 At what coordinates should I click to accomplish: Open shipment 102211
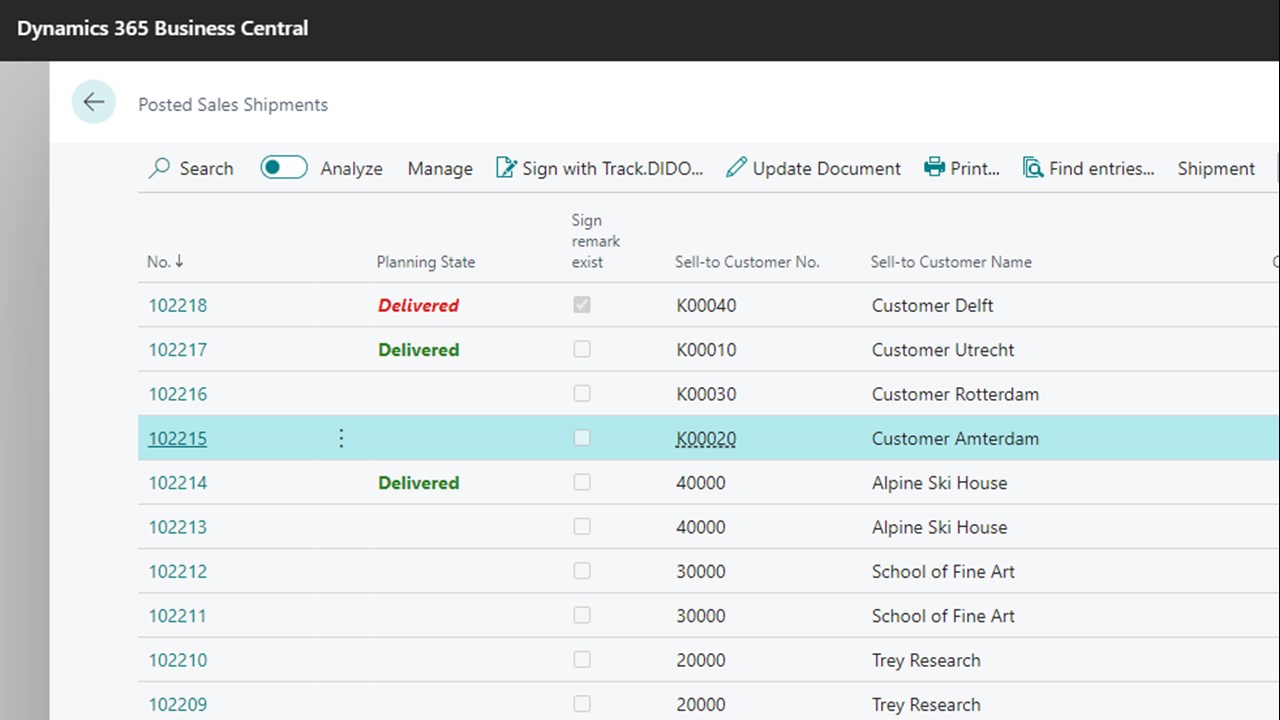tap(178, 615)
